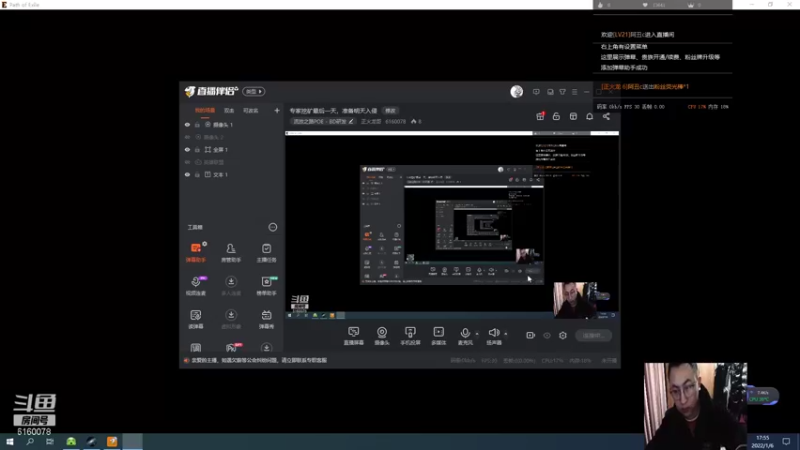
Task: Hide the 摄像头 1 source
Action: pyautogui.click(x=187, y=124)
